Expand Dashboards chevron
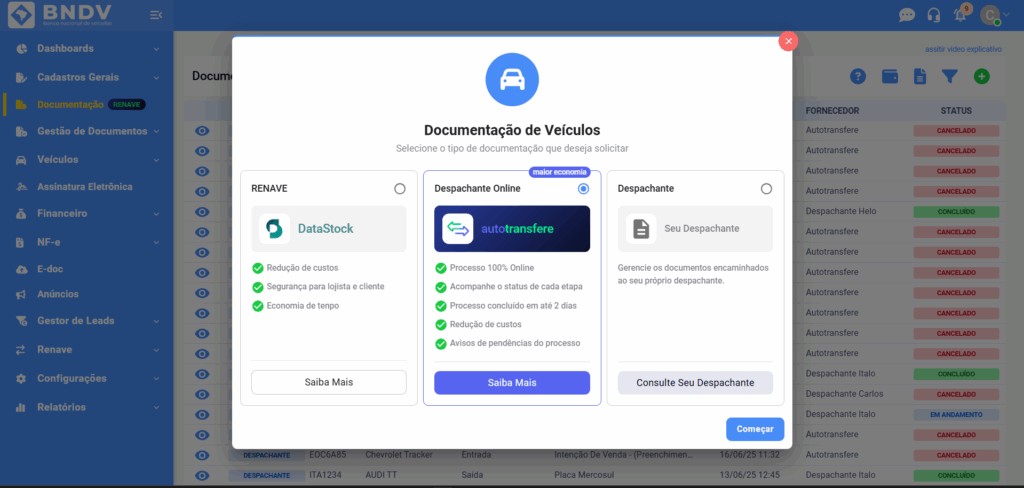Viewport: 1024px width, 488px height. [157, 49]
